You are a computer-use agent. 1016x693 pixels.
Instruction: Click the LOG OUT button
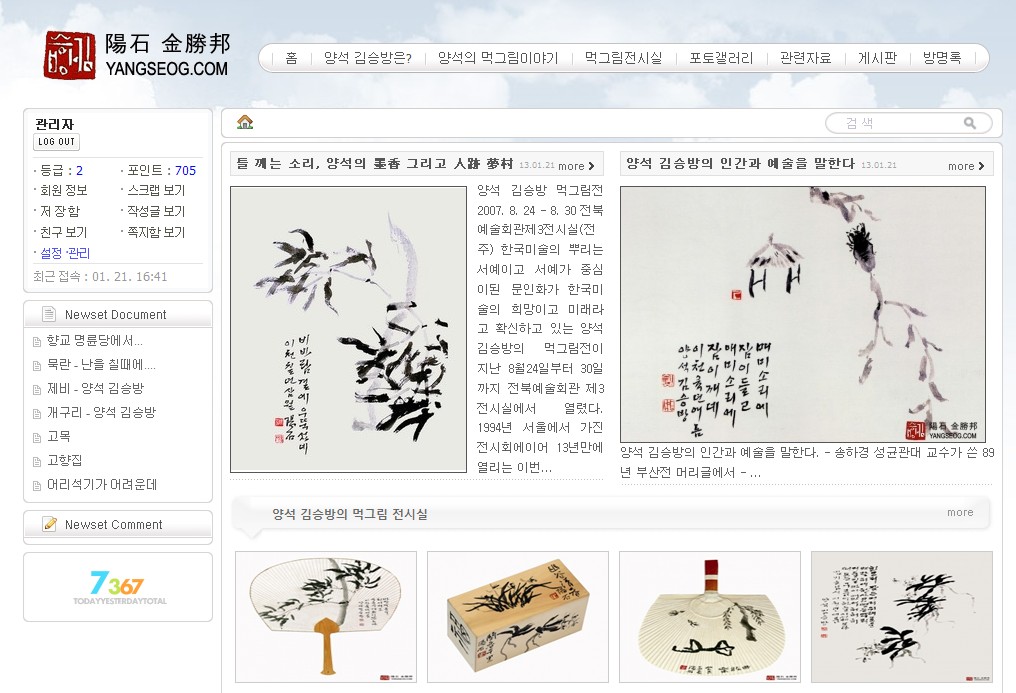pyautogui.click(x=56, y=142)
